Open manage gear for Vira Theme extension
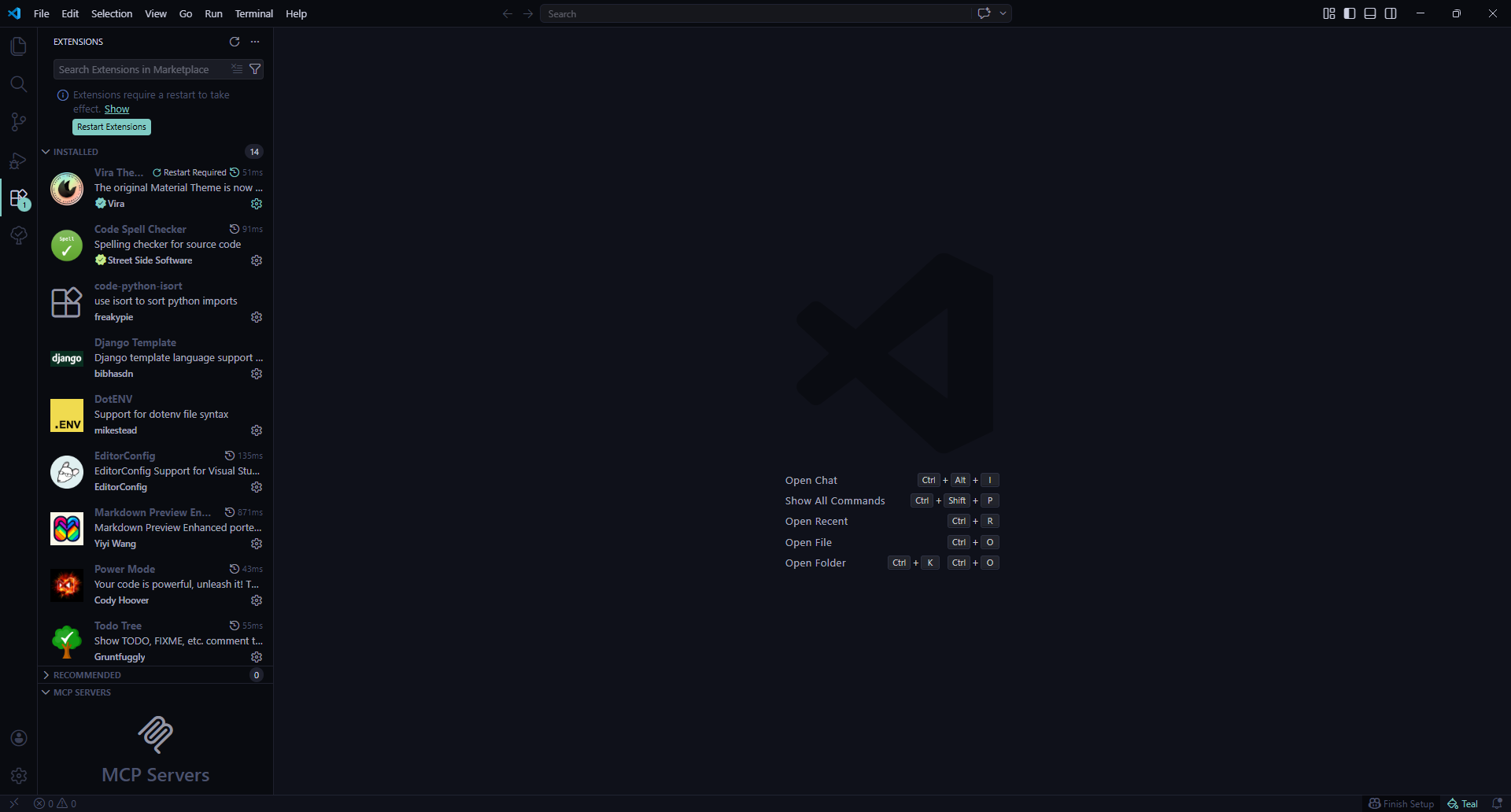Screen dimensions: 1511x812 [x=257, y=204]
